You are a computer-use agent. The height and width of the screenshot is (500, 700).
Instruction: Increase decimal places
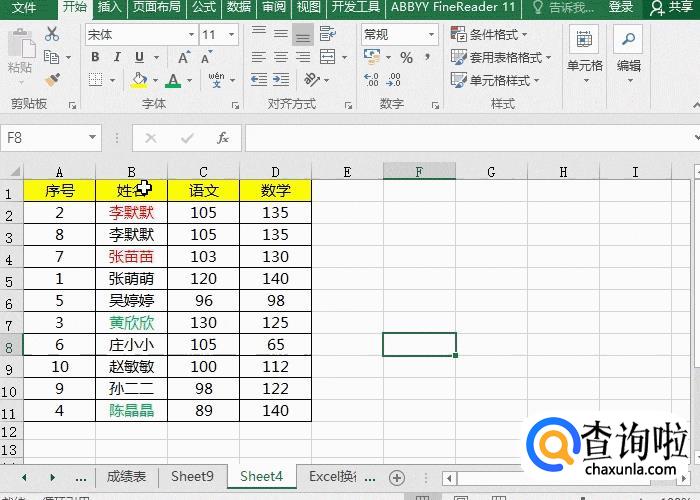[x=371, y=80]
